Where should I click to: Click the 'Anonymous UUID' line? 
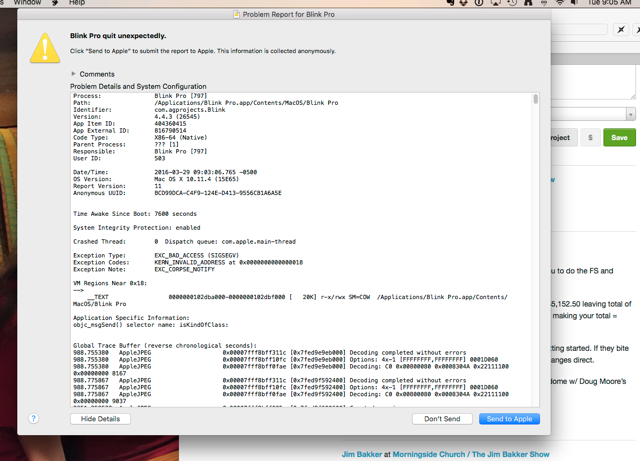pos(177,193)
